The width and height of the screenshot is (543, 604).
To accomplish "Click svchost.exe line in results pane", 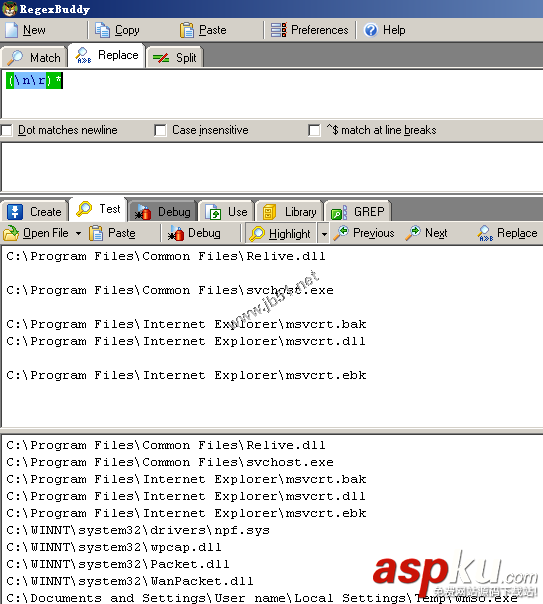I will click(x=170, y=462).
